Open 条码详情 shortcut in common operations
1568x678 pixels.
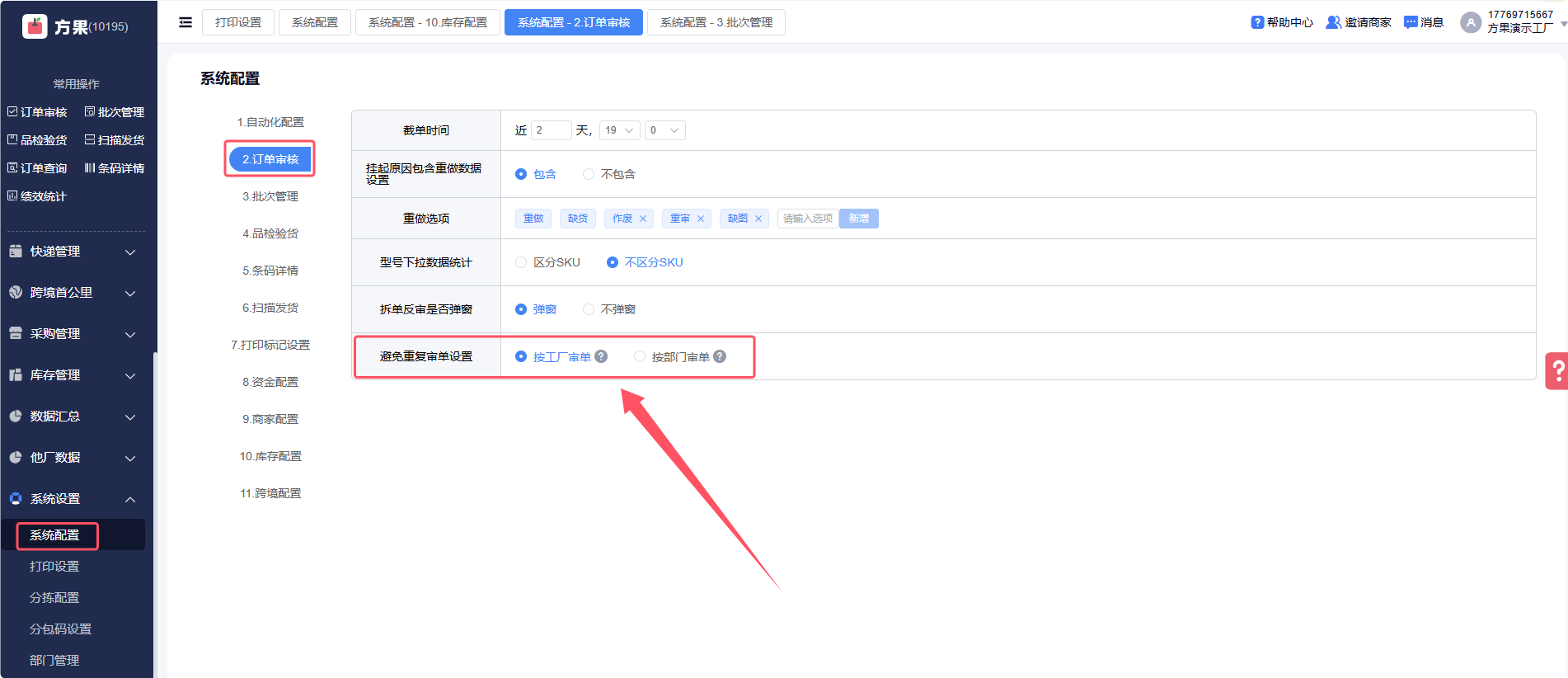coord(115,168)
